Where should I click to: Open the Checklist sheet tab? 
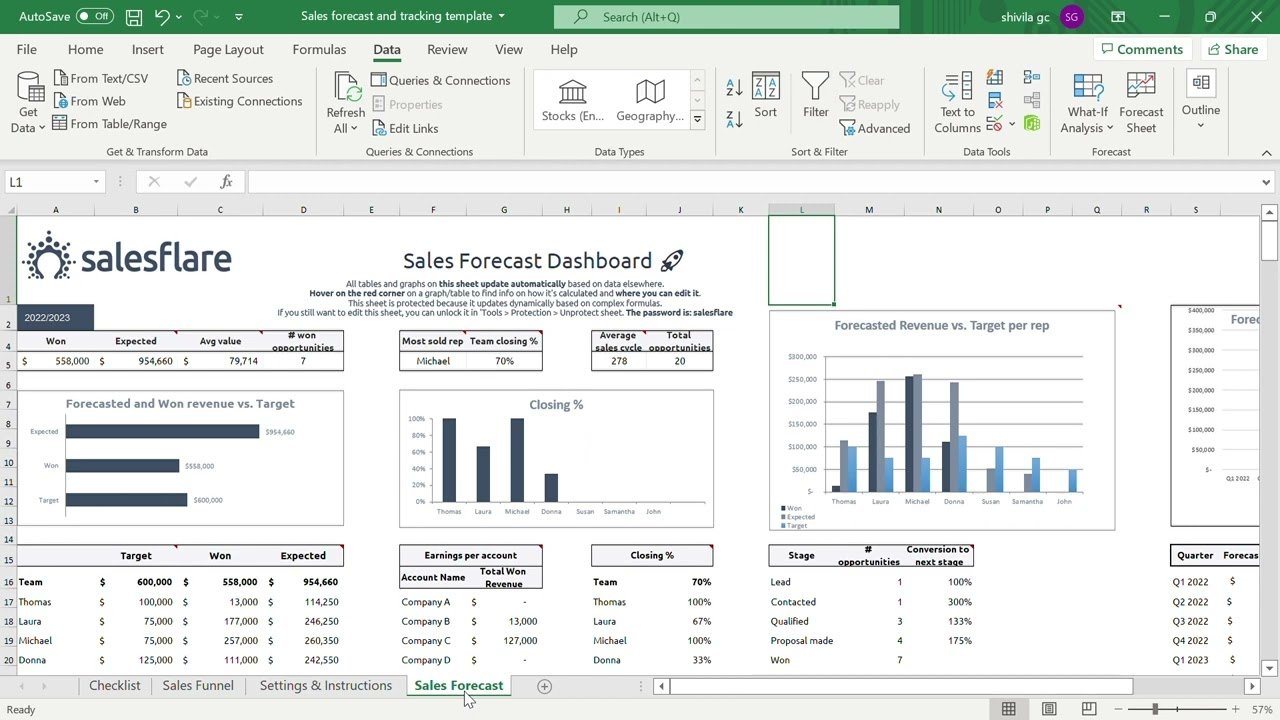pyautogui.click(x=115, y=686)
